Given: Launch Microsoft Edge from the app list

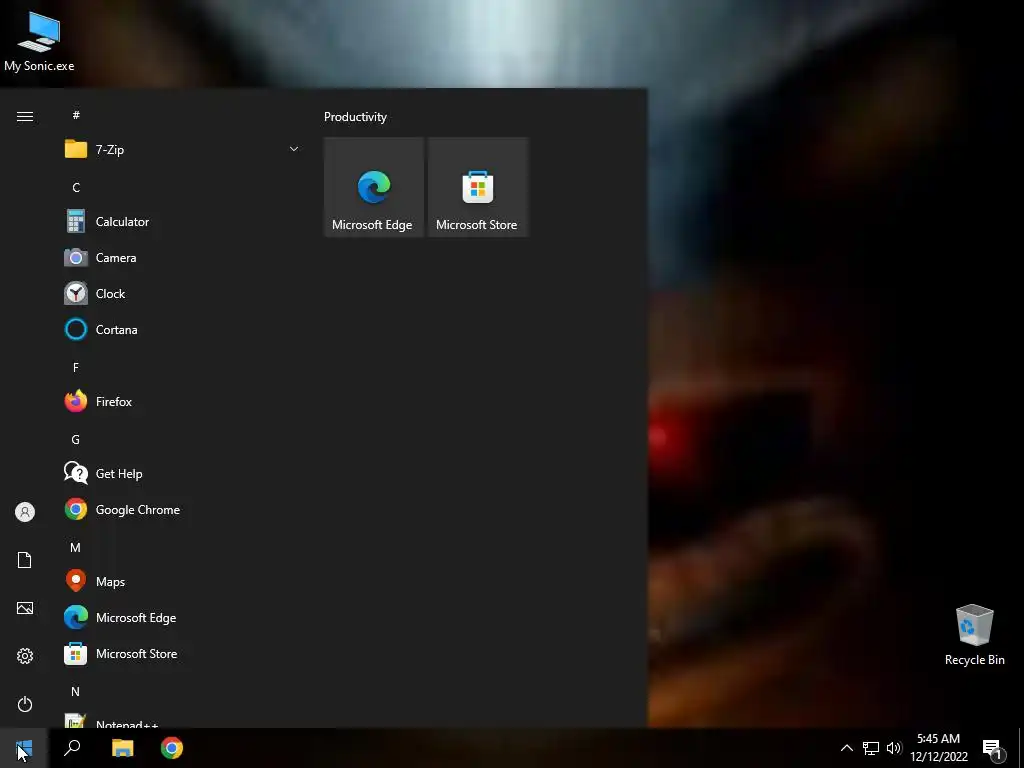Looking at the screenshot, I should 182,617.
